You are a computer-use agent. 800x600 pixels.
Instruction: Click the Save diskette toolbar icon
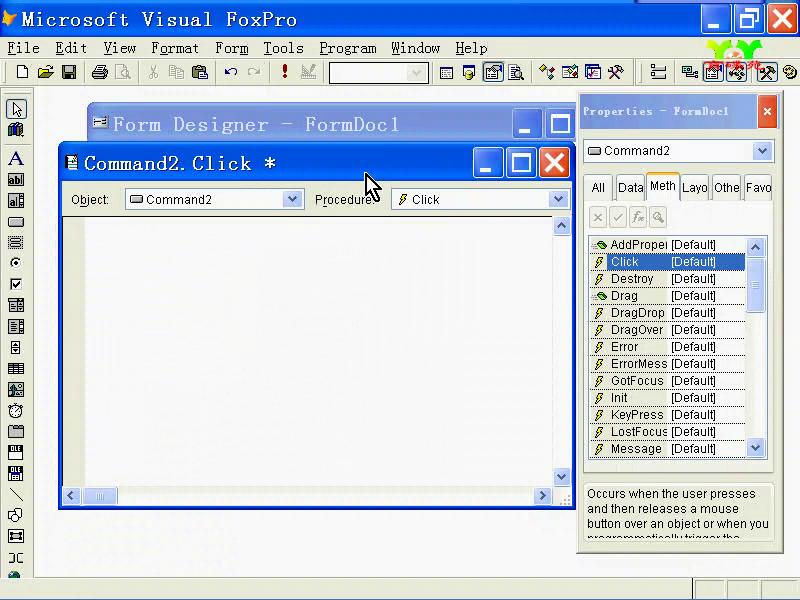pos(69,72)
